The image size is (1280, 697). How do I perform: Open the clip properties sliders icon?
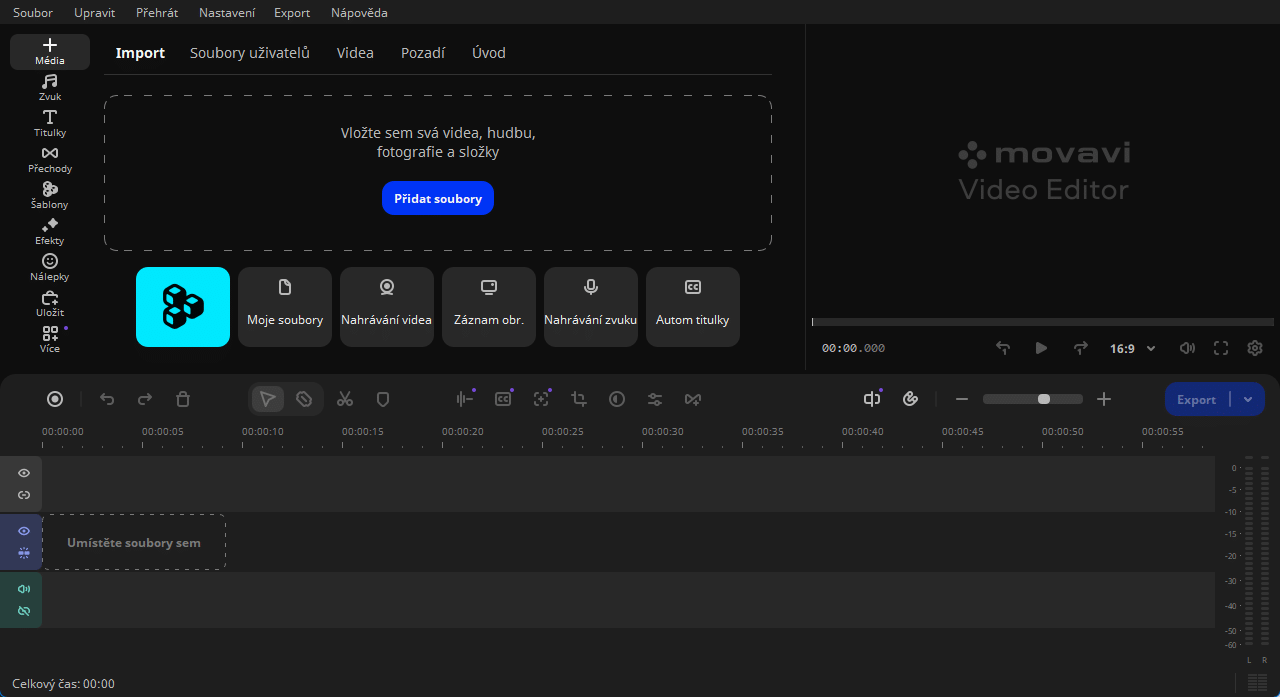tap(655, 399)
